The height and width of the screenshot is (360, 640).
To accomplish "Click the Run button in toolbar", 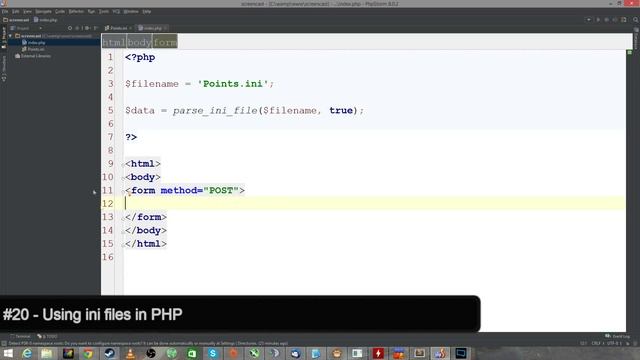I will [x=598, y=20].
